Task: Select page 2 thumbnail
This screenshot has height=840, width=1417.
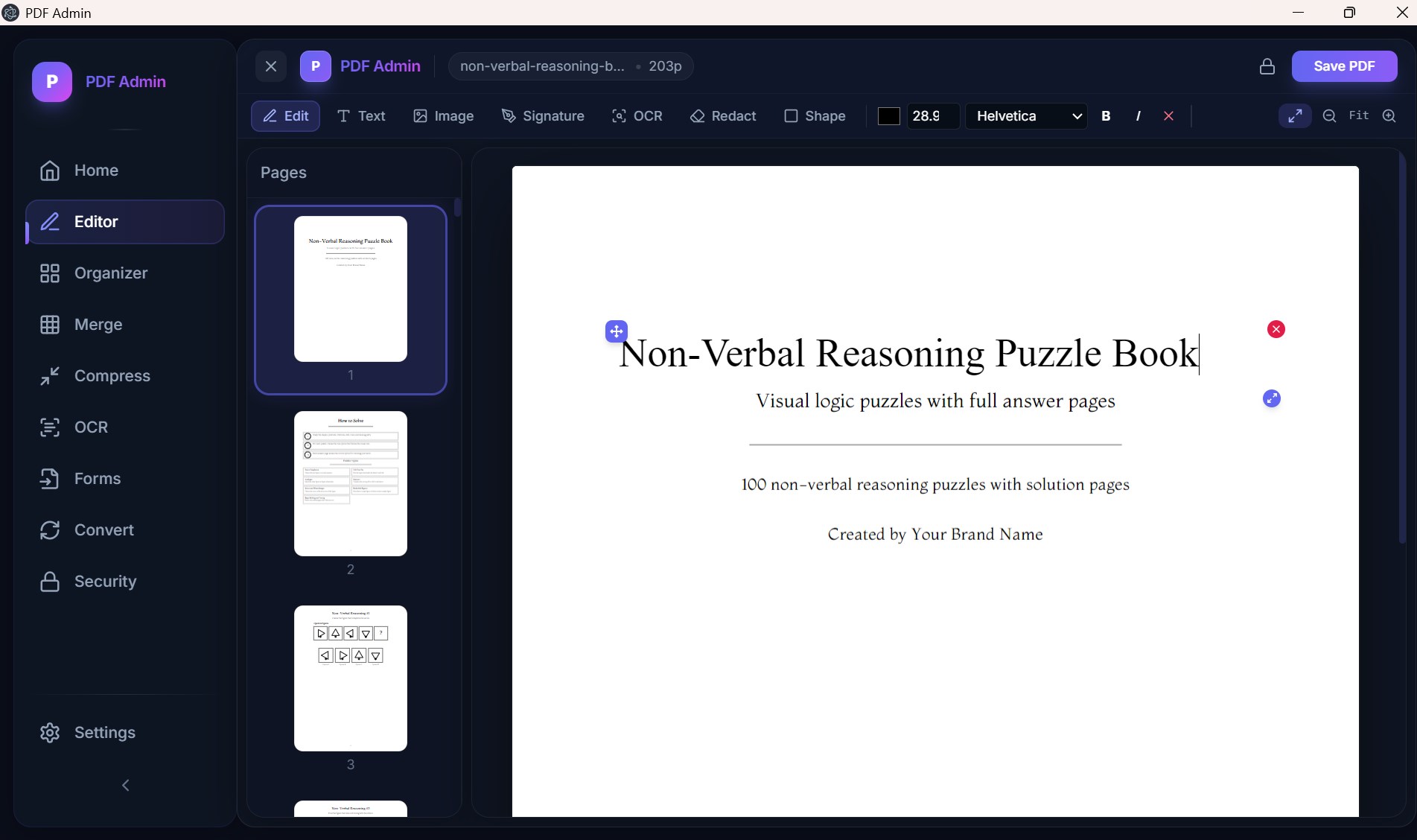Action: tap(351, 483)
